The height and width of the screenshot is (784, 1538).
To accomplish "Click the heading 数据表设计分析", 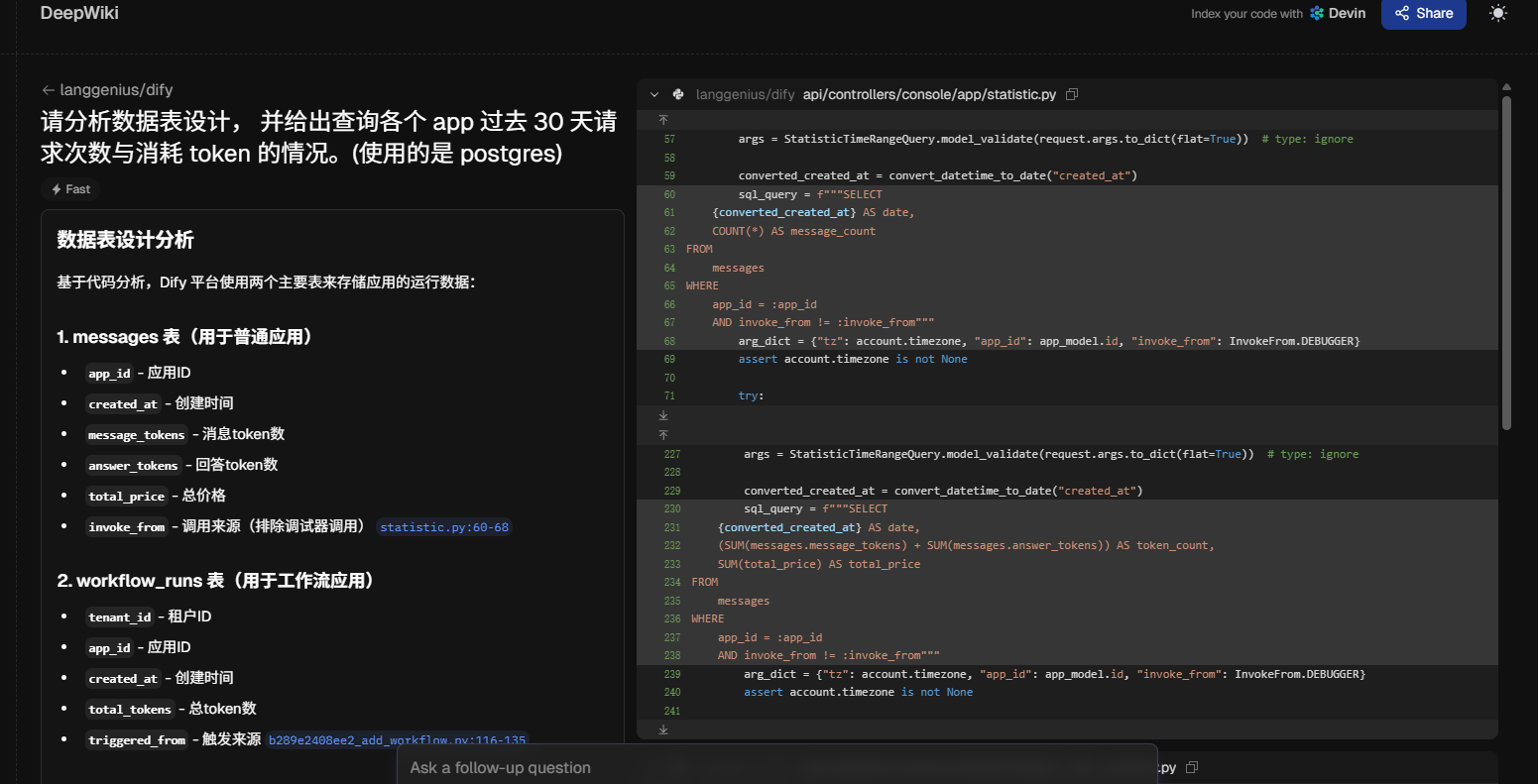I will click(126, 240).
